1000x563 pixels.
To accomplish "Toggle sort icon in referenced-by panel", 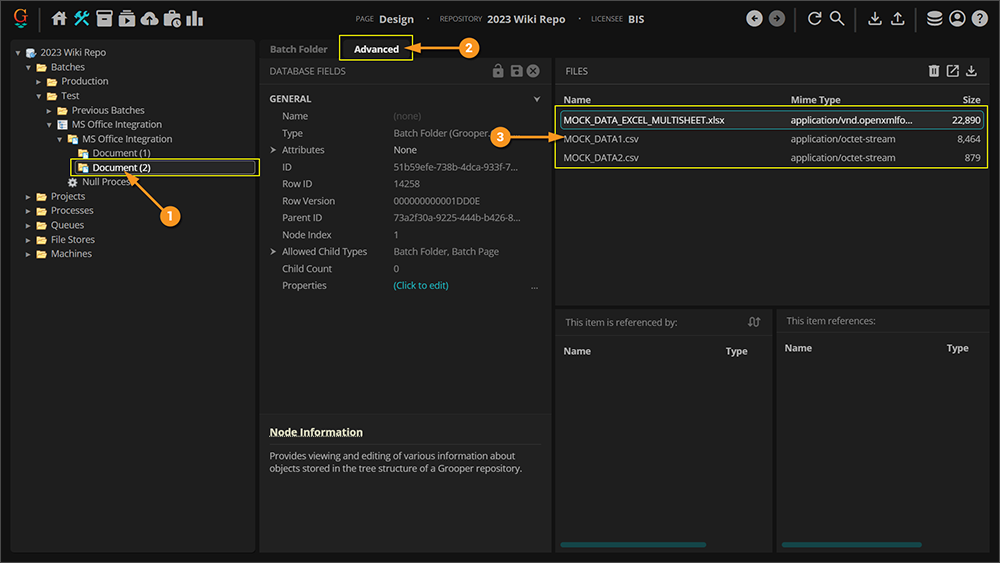I will pyautogui.click(x=754, y=322).
